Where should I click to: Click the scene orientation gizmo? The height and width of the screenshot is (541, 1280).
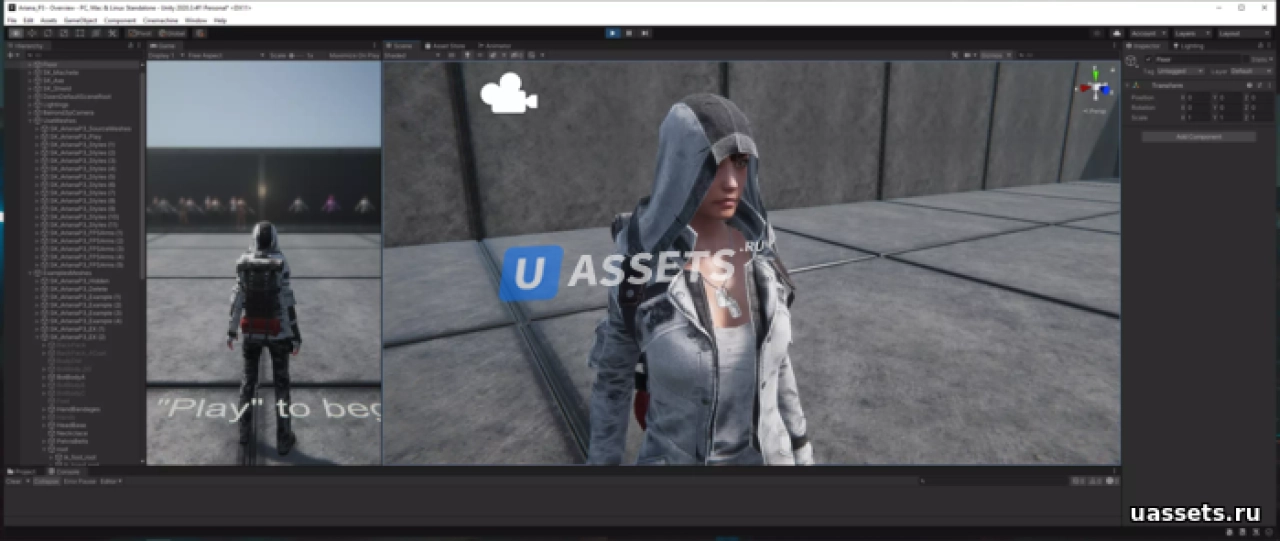click(x=1095, y=88)
